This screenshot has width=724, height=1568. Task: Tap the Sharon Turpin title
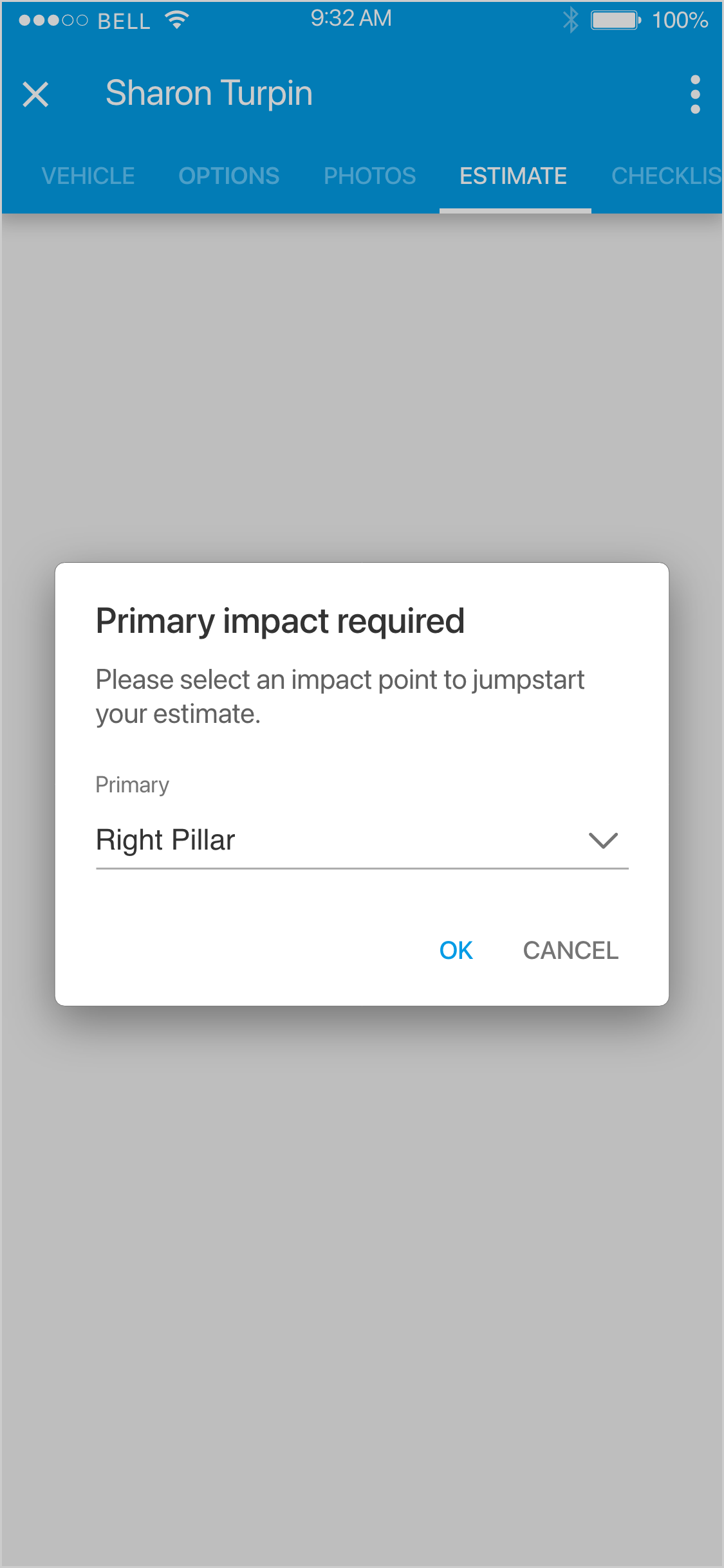tap(209, 93)
